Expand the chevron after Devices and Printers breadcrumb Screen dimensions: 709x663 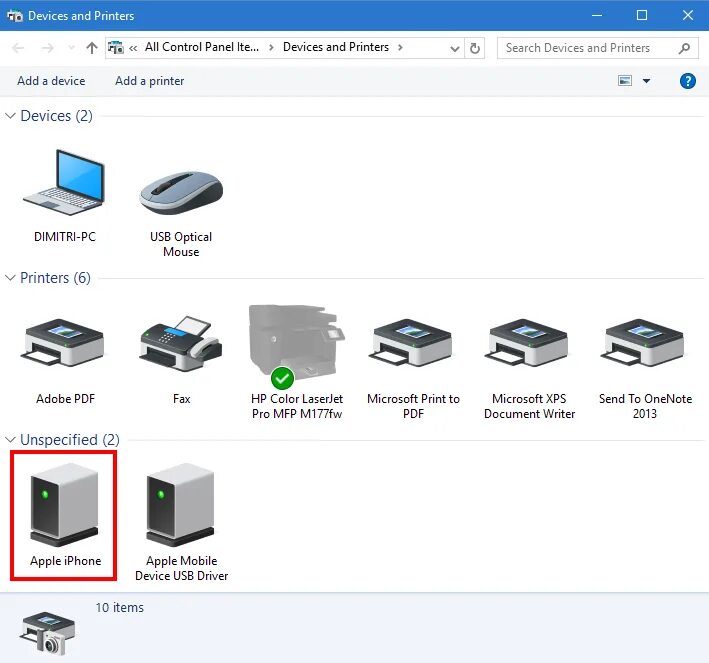click(x=400, y=47)
